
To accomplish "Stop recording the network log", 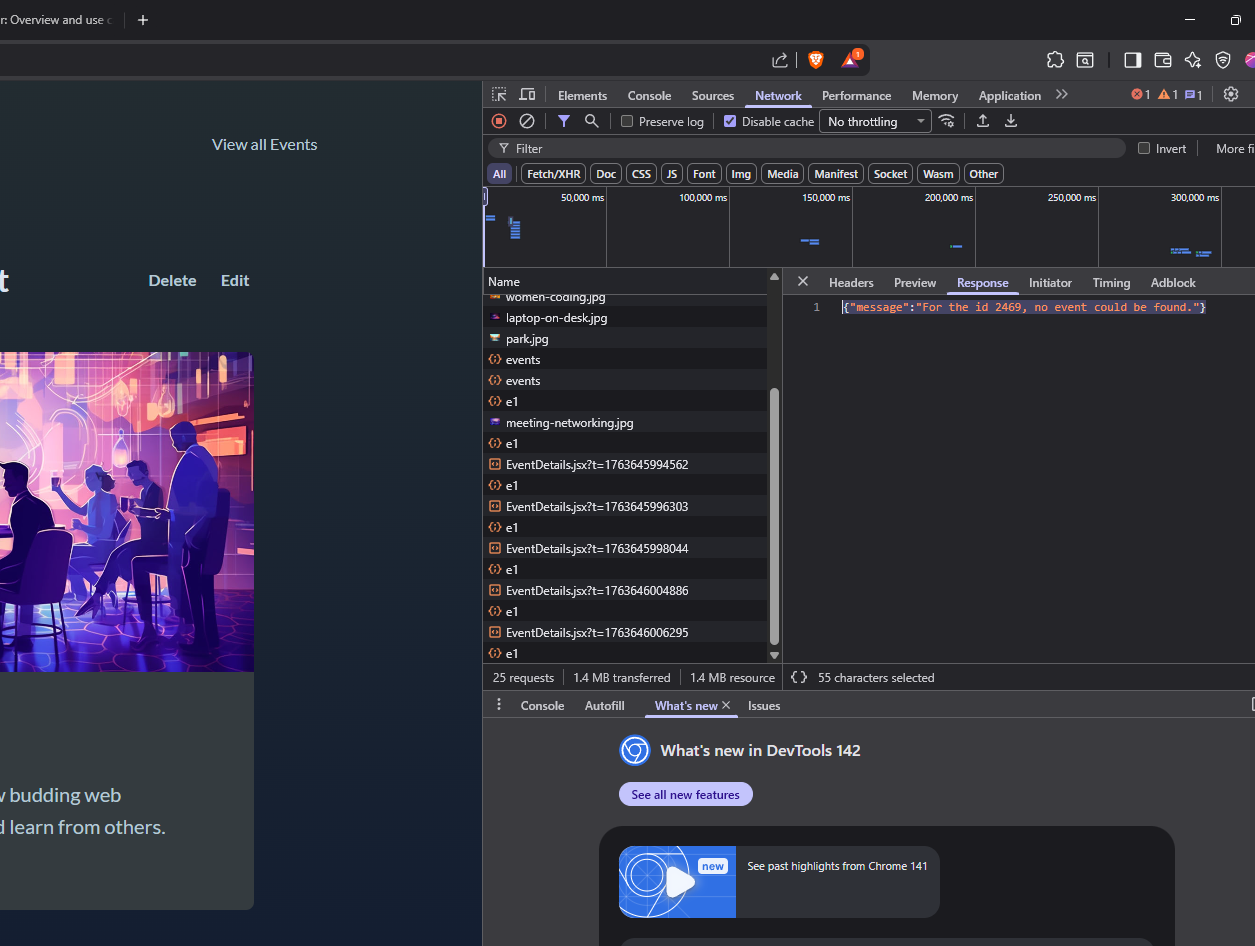I will click(499, 121).
